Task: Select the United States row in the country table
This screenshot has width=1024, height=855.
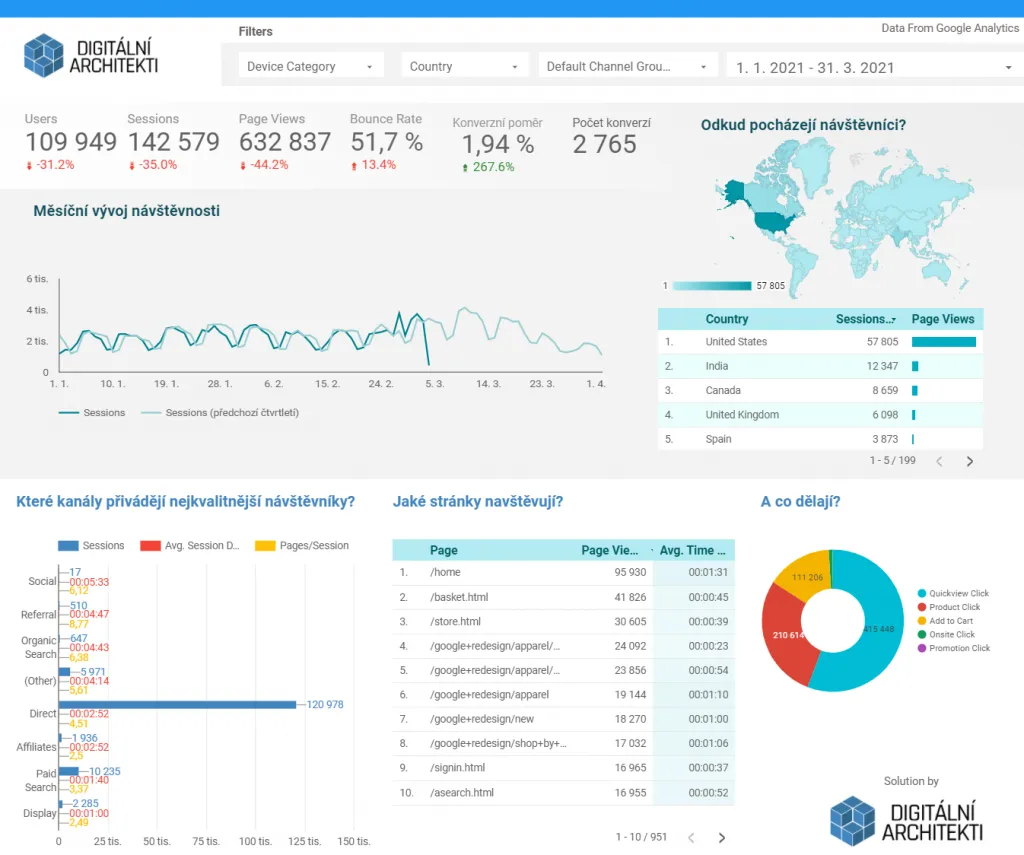Action: tap(820, 342)
